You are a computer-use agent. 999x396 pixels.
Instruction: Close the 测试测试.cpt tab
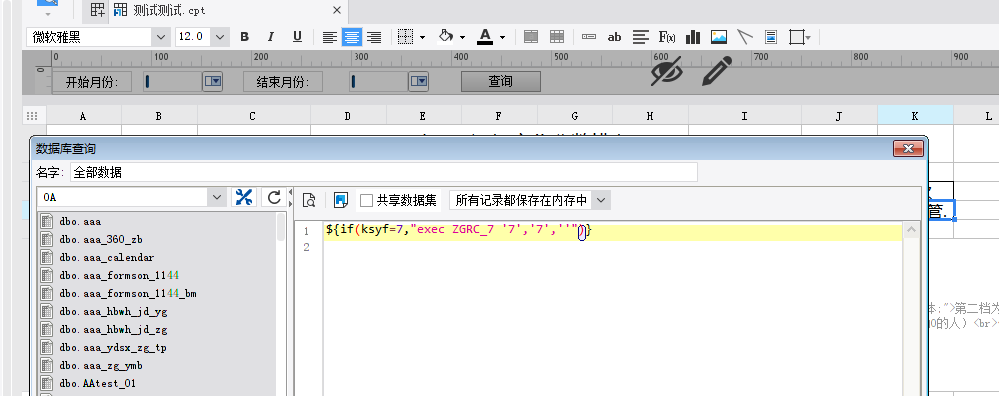tap(337, 10)
